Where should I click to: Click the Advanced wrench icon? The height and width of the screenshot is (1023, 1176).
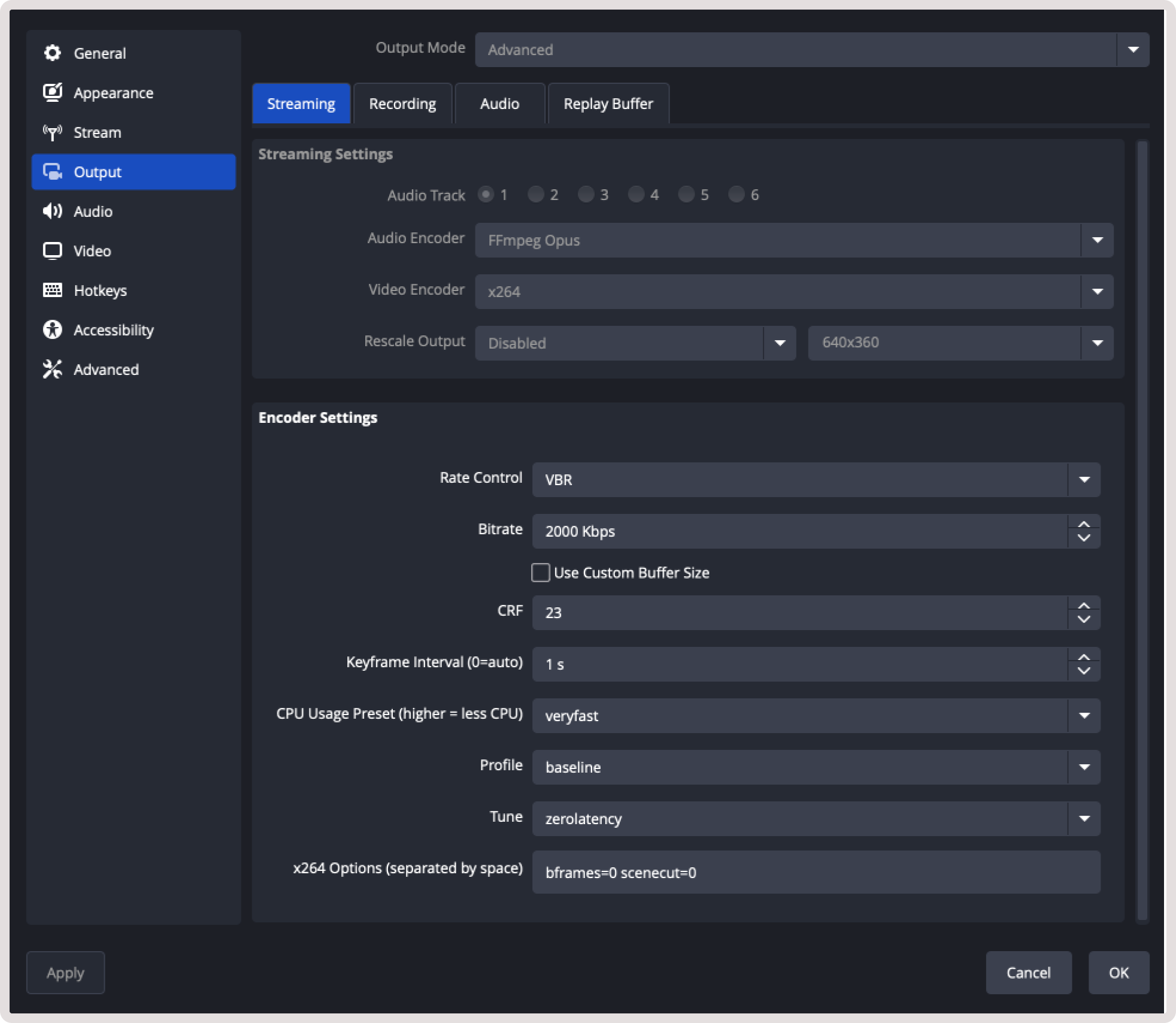coord(53,369)
